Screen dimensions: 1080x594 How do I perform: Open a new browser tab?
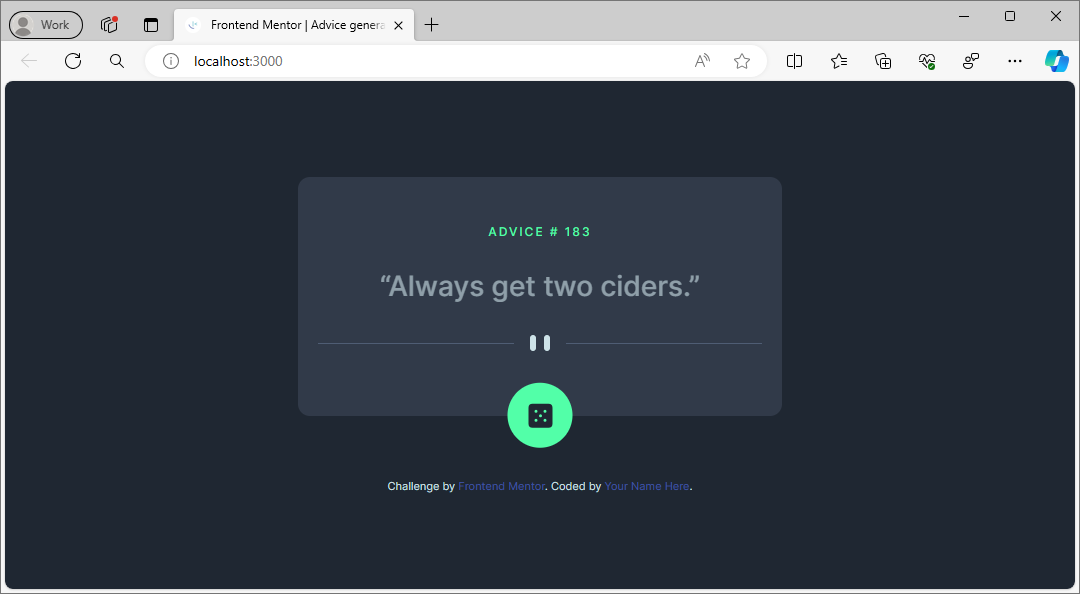point(431,24)
